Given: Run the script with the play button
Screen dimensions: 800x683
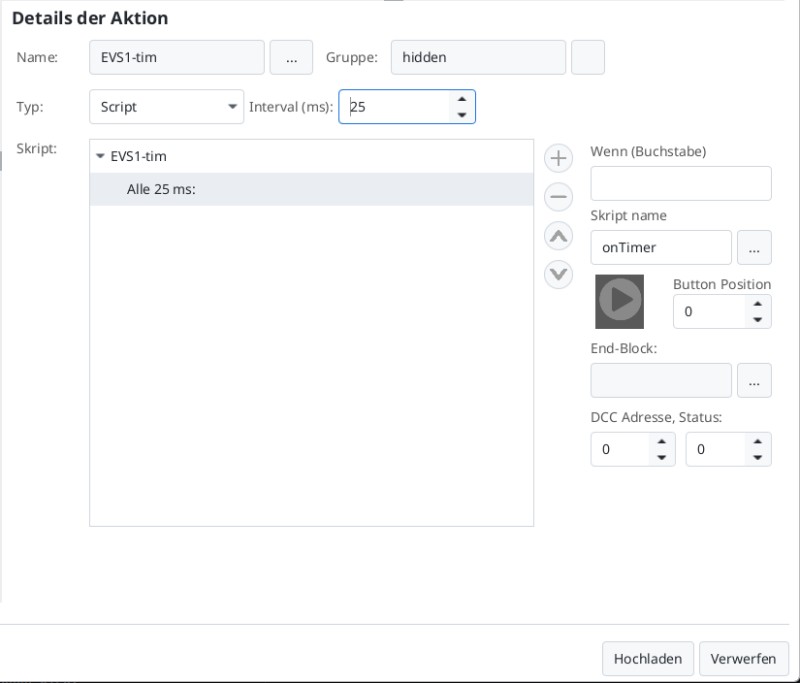Looking at the screenshot, I should click(x=619, y=301).
